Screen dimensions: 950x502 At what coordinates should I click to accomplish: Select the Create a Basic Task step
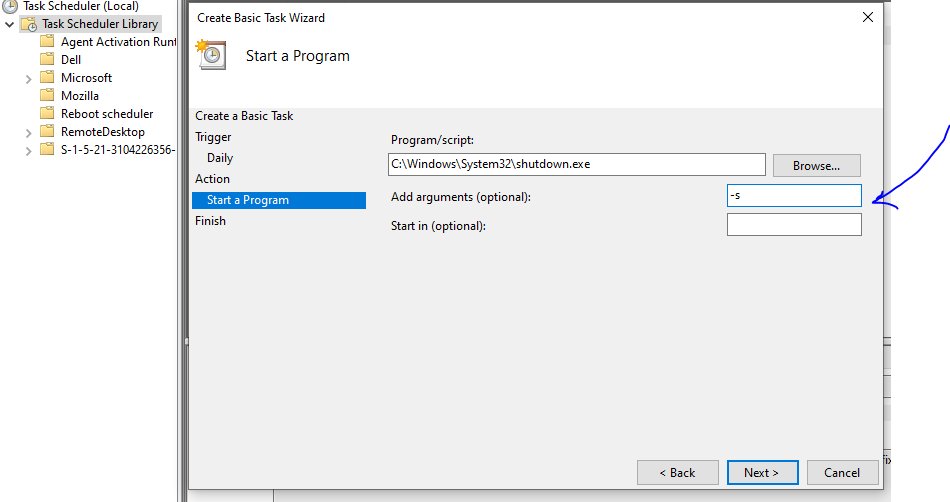[x=244, y=116]
